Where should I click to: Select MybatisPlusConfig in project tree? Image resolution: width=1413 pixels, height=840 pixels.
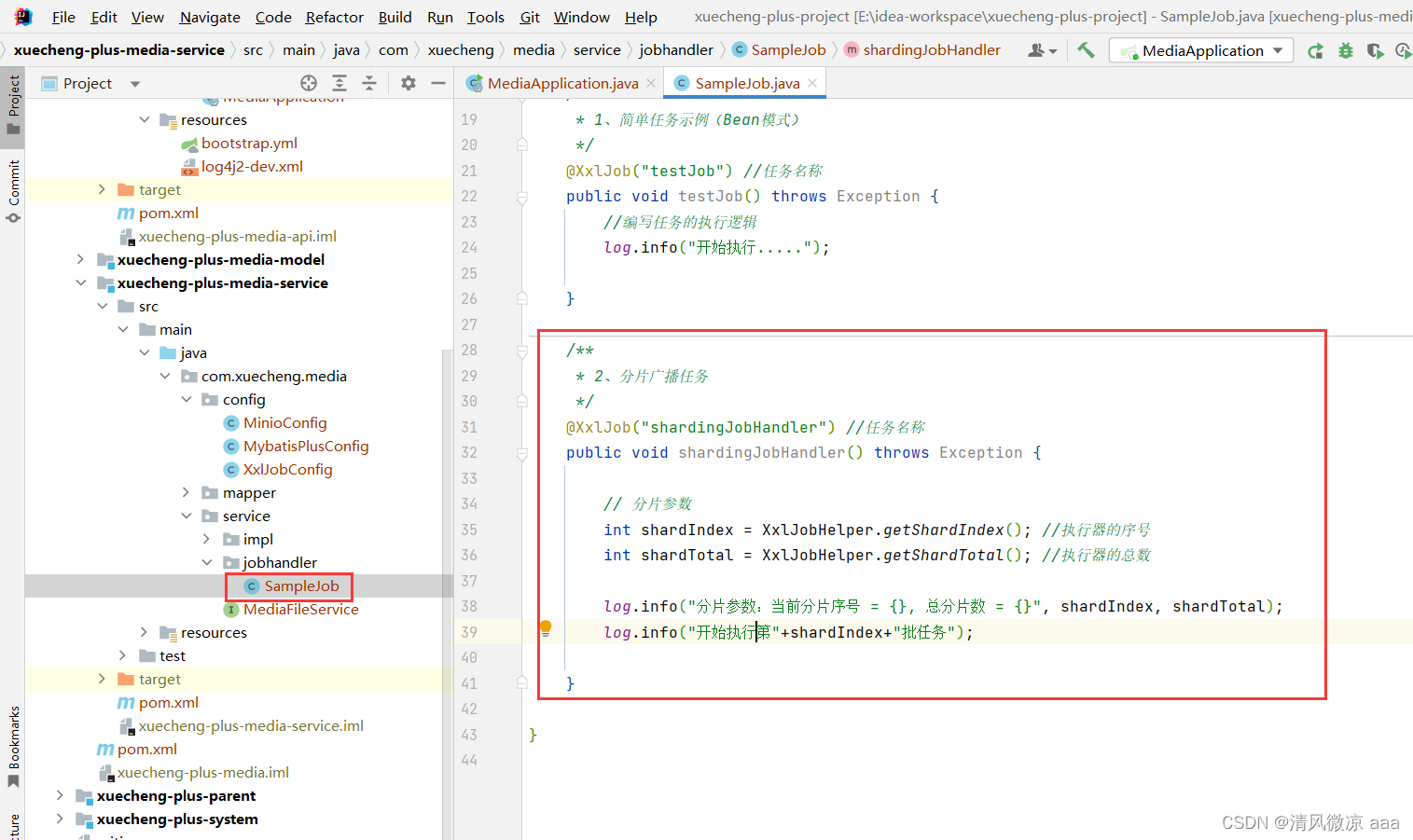[x=306, y=446]
